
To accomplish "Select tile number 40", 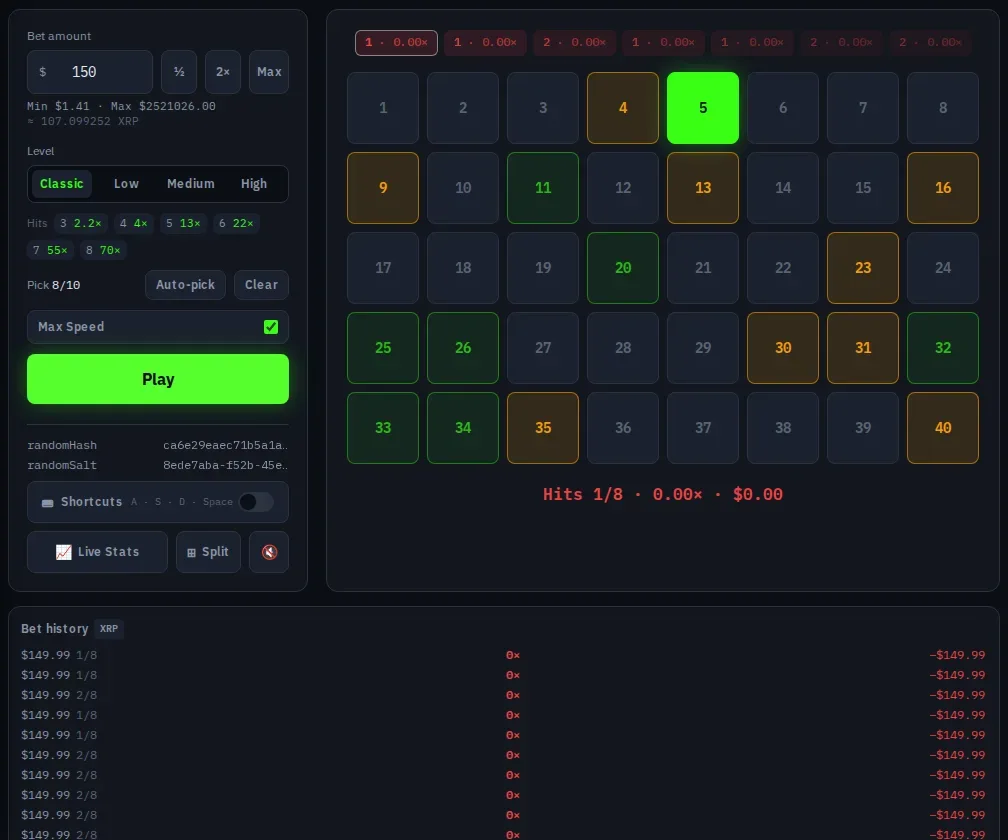I will (943, 428).
